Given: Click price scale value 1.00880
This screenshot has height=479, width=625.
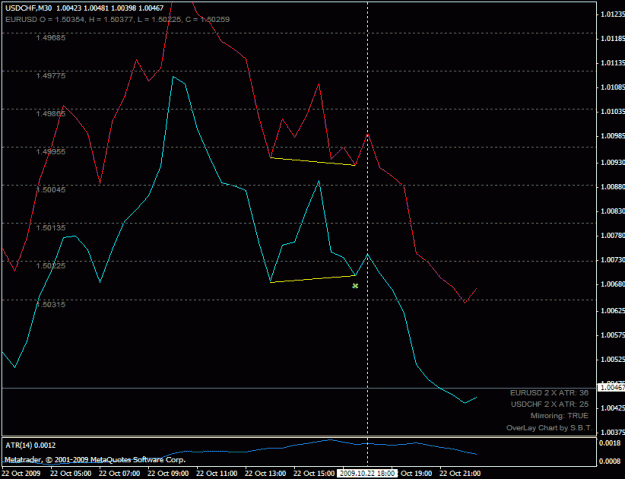Looking at the screenshot, I should click(612, 187).
